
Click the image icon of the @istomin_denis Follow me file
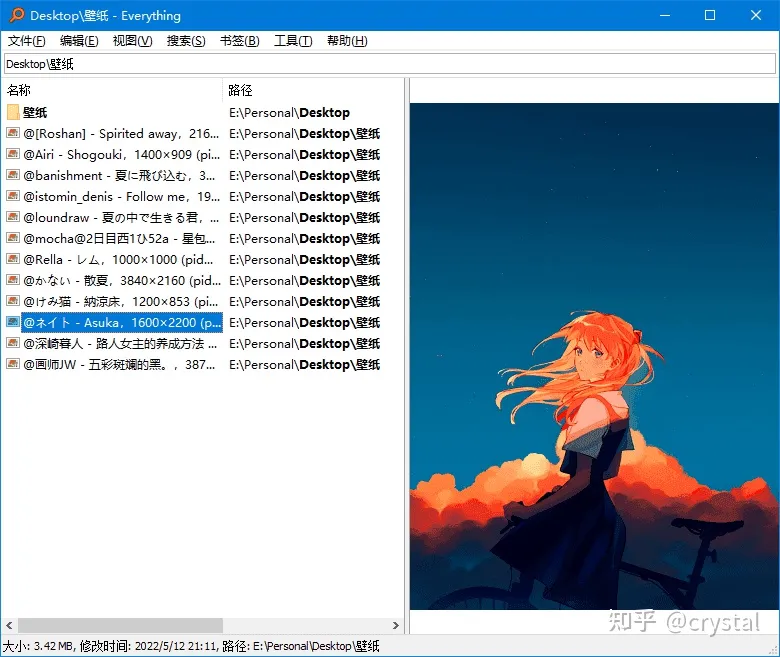pos(13,196)
